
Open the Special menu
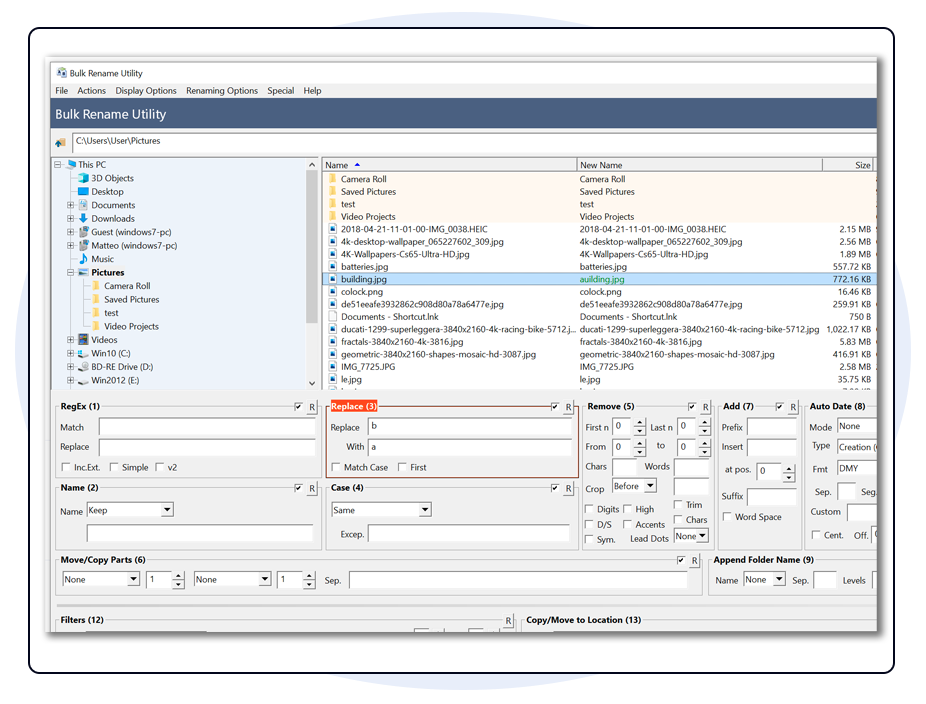[x=281, y=90]
